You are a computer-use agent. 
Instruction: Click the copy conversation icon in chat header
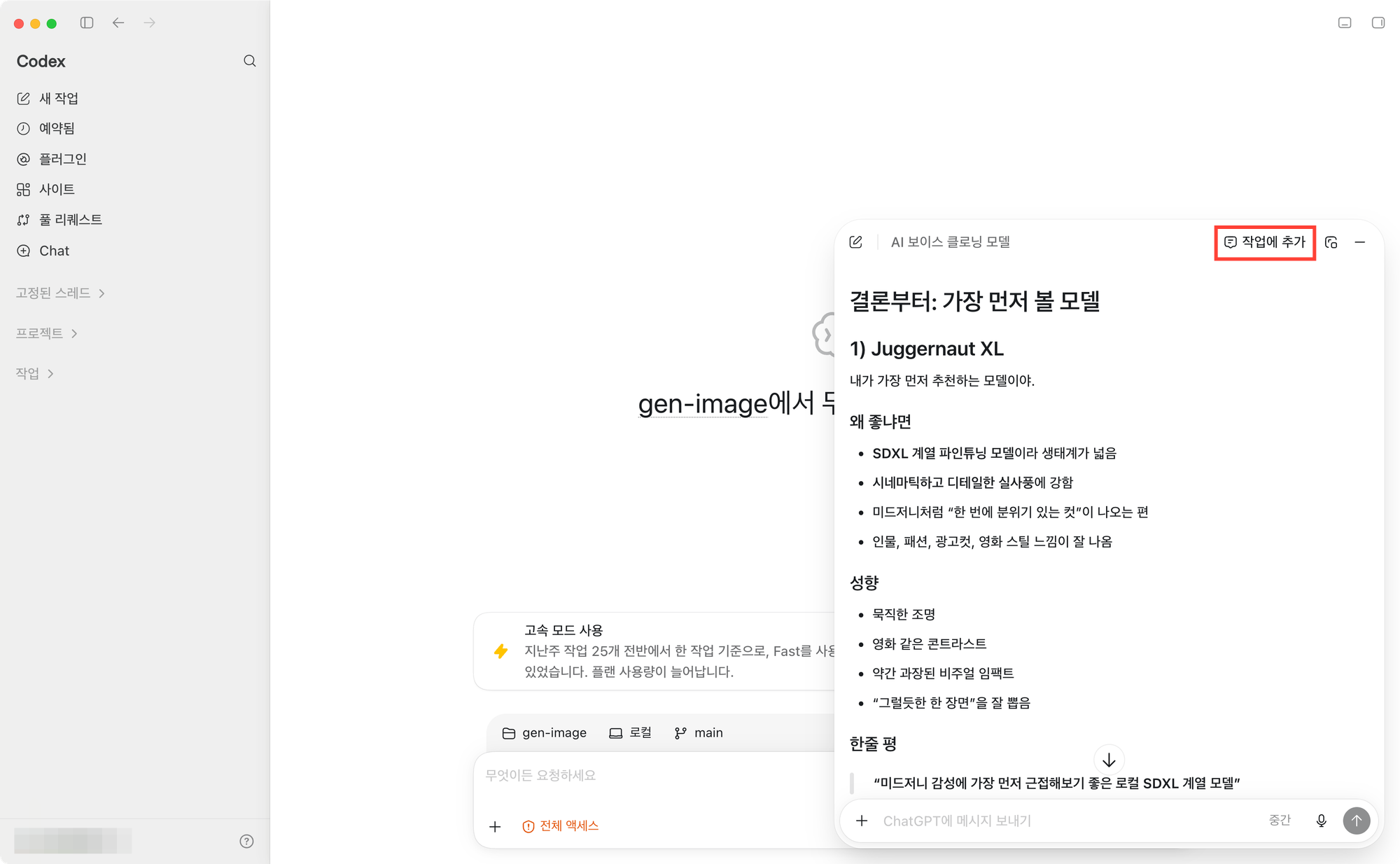(1331, 242)
